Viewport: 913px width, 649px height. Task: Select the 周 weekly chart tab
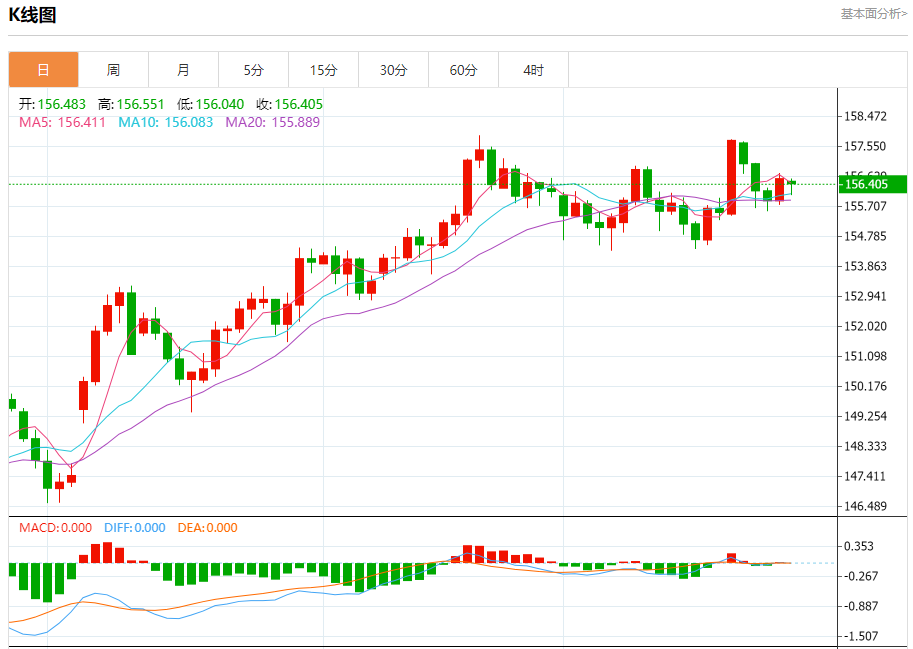point(113,70)
